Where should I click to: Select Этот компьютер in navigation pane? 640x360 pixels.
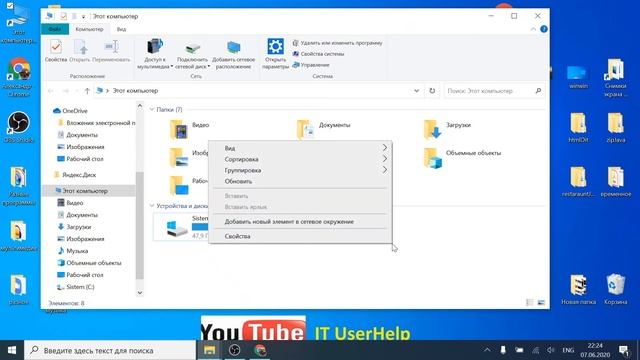click(82, 191)
